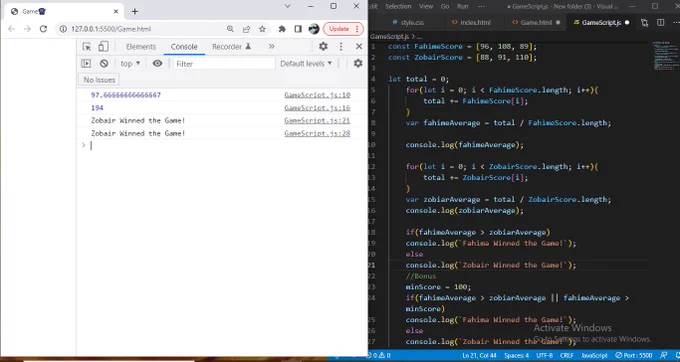Select the 194 console output
The image size is (680, 362).
pos(97,108)
